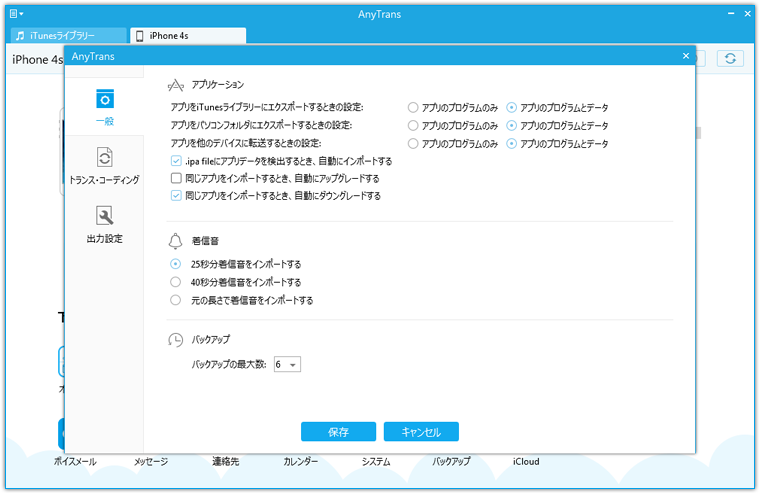Select 元の長さで着信音をインポートする option
Screen dimensions: 760x494
point(175,300)
